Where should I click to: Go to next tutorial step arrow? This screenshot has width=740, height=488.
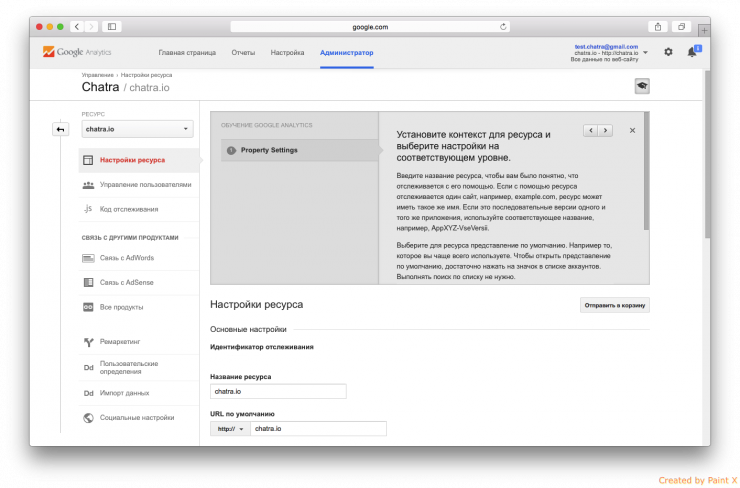click(x=605, y=130)
